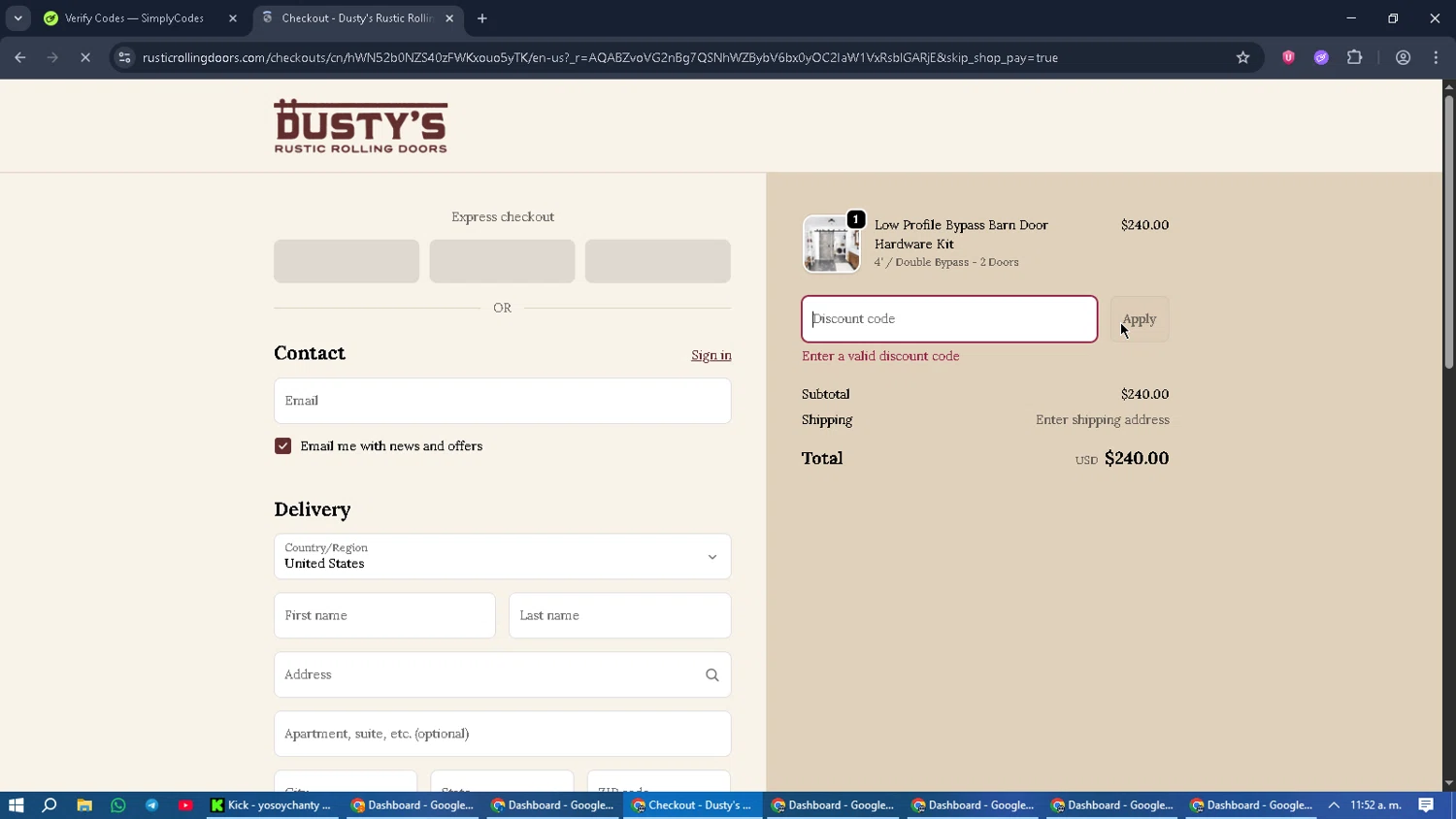Image resolution: width=1456 pixels, height=819 pixels.
Task: Show hidden system tray icons
Action: click(1334, 804)
